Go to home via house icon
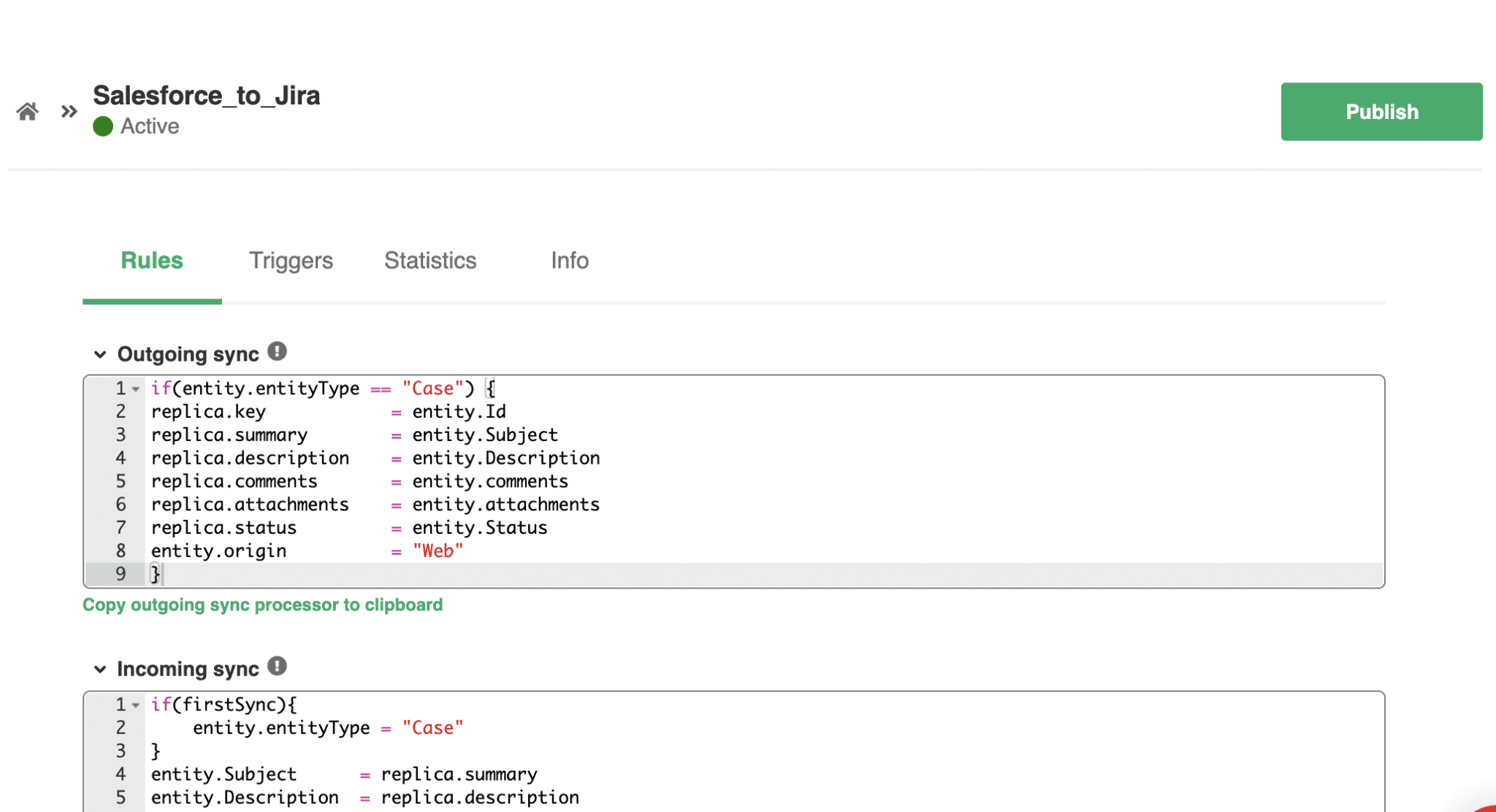The image size is (1496, 812). coord(28,112)
